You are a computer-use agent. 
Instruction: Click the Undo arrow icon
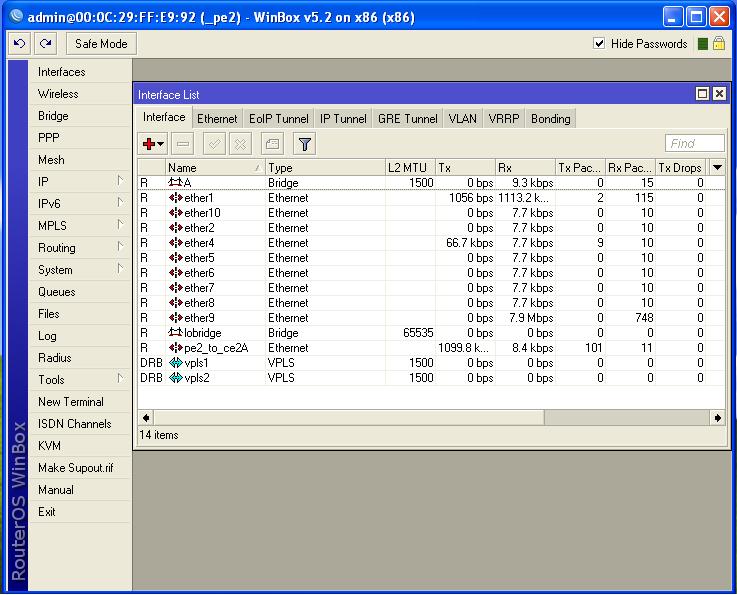[20, 44]
